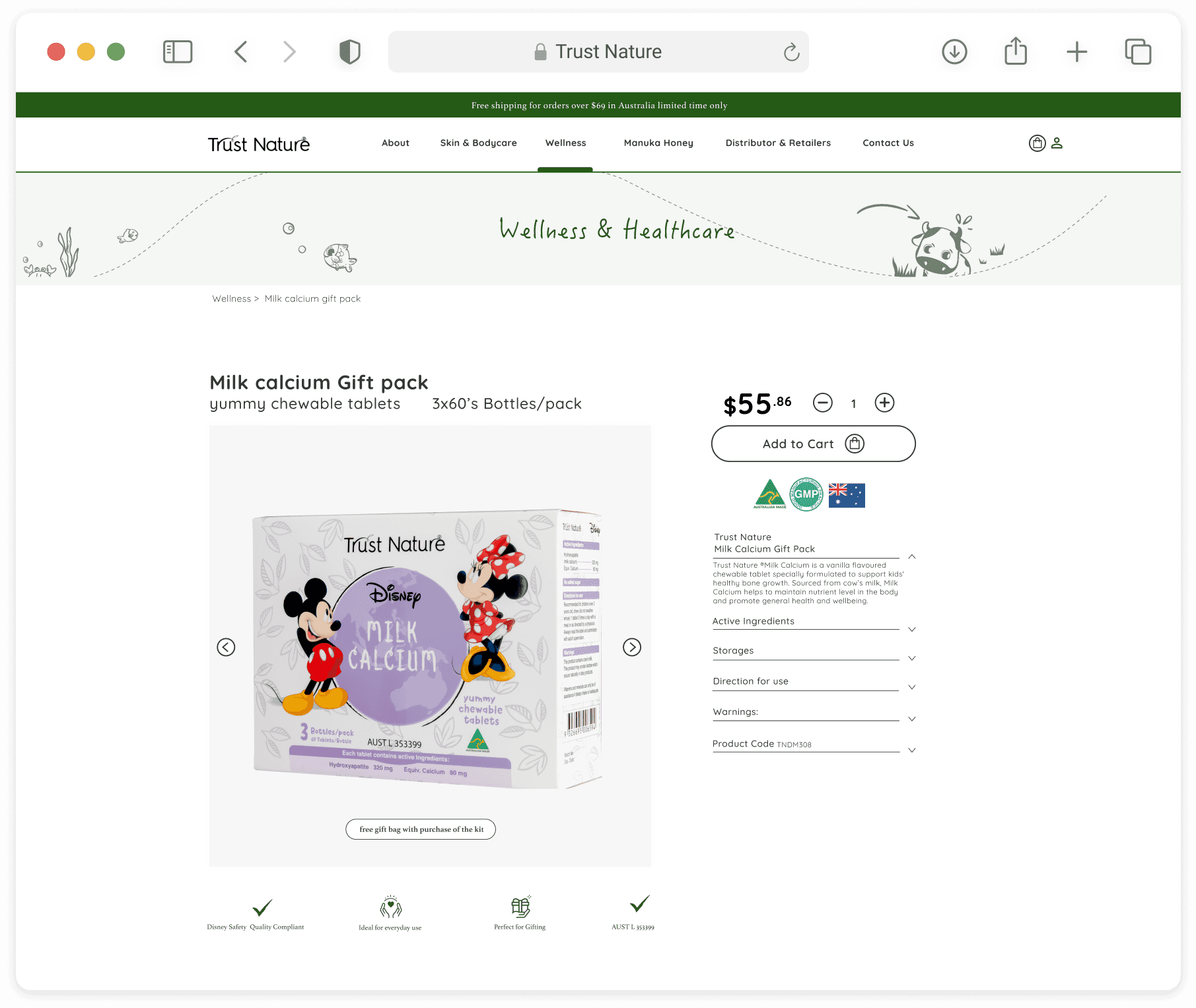Click the Australian flag icon

click(847, 495)
